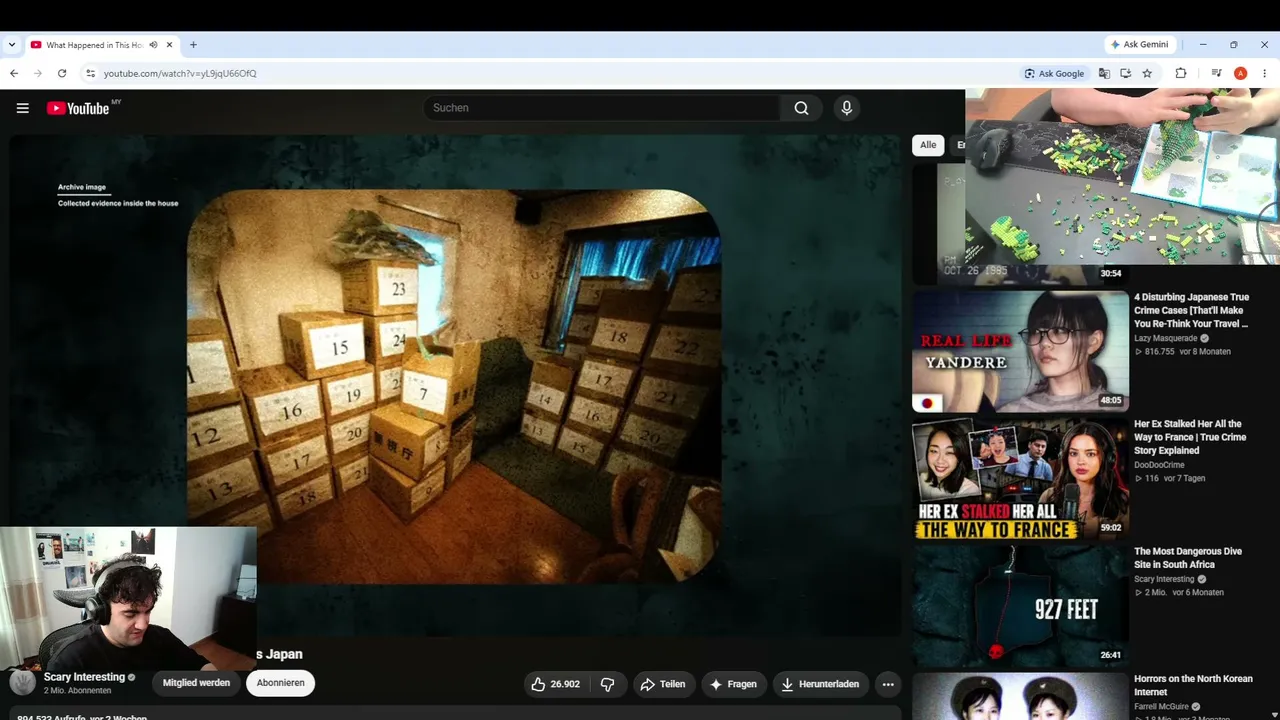Open the three-dot more actions menu
This screenshot has width=1280, height=720.
(888, 684)
